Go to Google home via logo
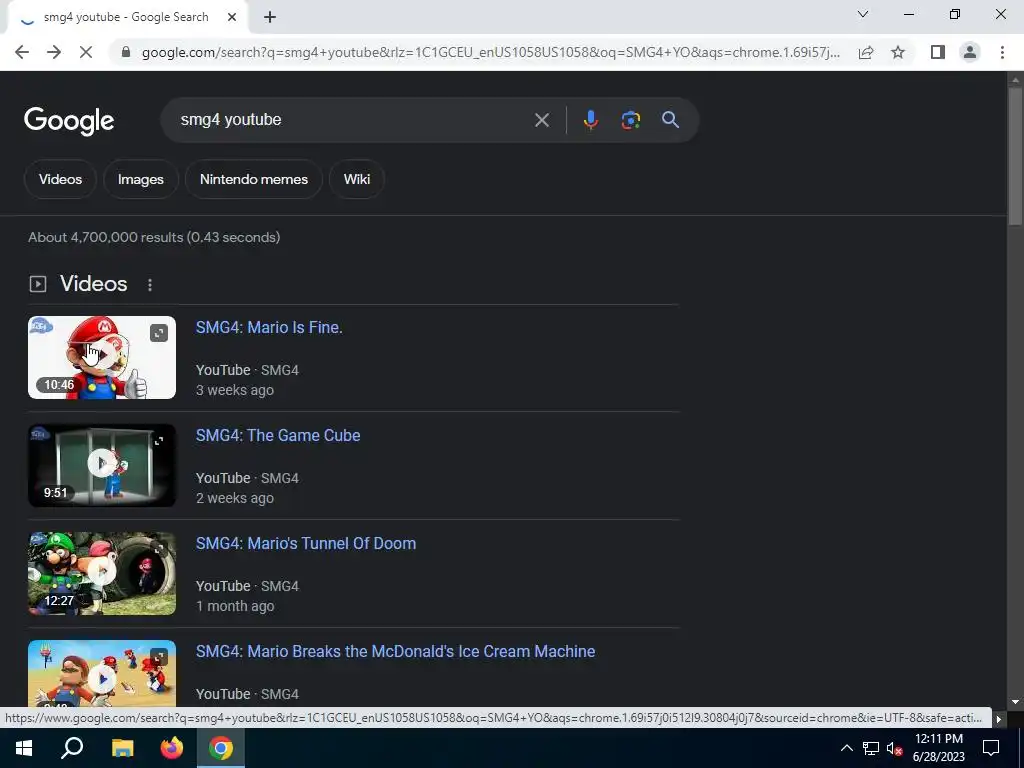The width and height of the screenshot is (1024, 768). pos(69,121)
